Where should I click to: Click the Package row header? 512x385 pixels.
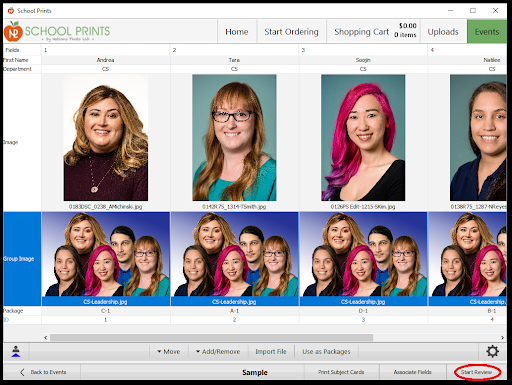click(x=22, y=311)
